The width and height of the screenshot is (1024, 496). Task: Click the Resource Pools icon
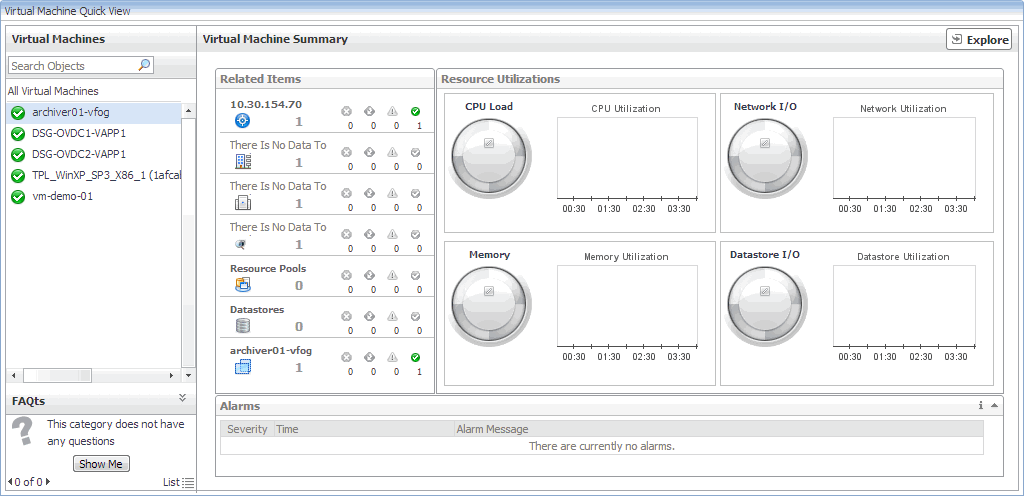(242, 285)
